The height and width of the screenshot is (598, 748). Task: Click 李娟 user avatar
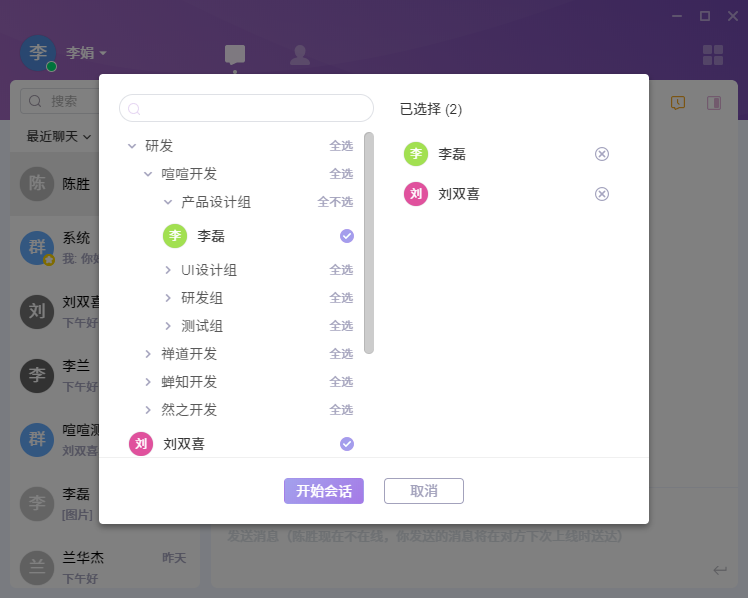(x=38, y=53)
